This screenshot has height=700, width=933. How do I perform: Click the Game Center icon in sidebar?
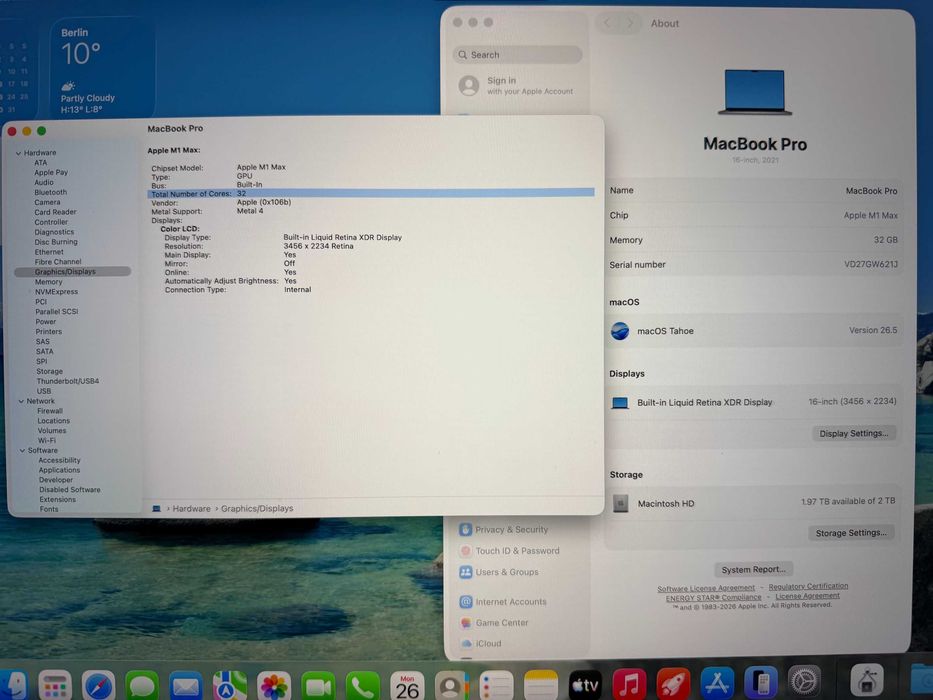(466, 623)
